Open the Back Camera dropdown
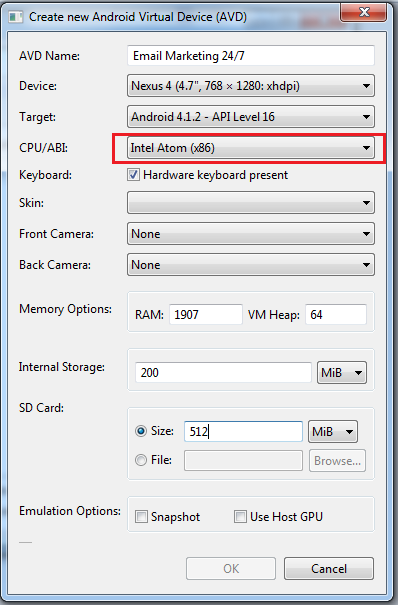The height and width of the screenshot is (605, 398). point(251,265)
